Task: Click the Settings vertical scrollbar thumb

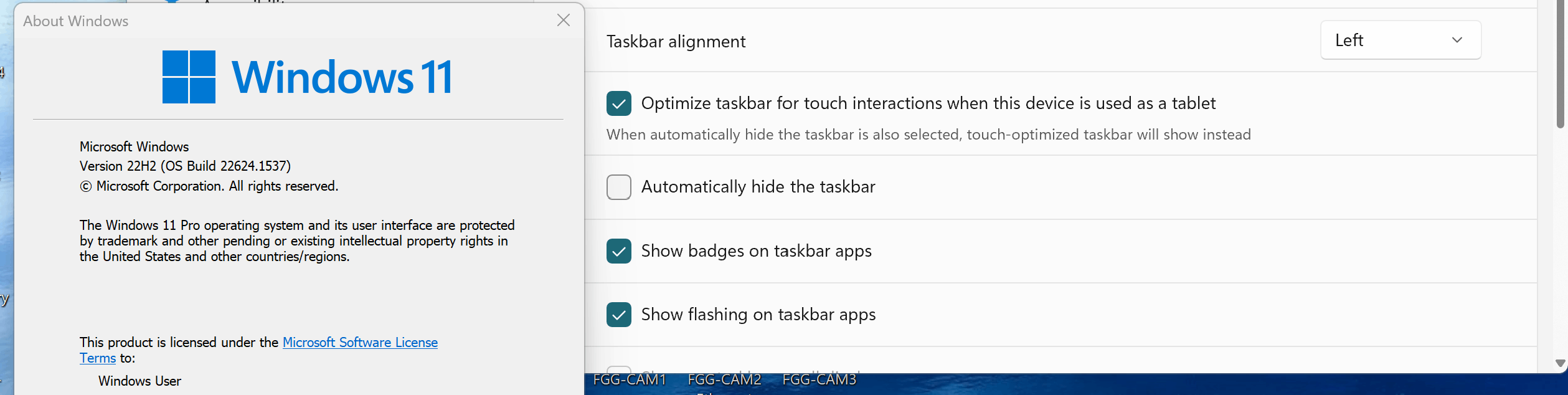Action: pyautogui.click(x=1560, y=62)
